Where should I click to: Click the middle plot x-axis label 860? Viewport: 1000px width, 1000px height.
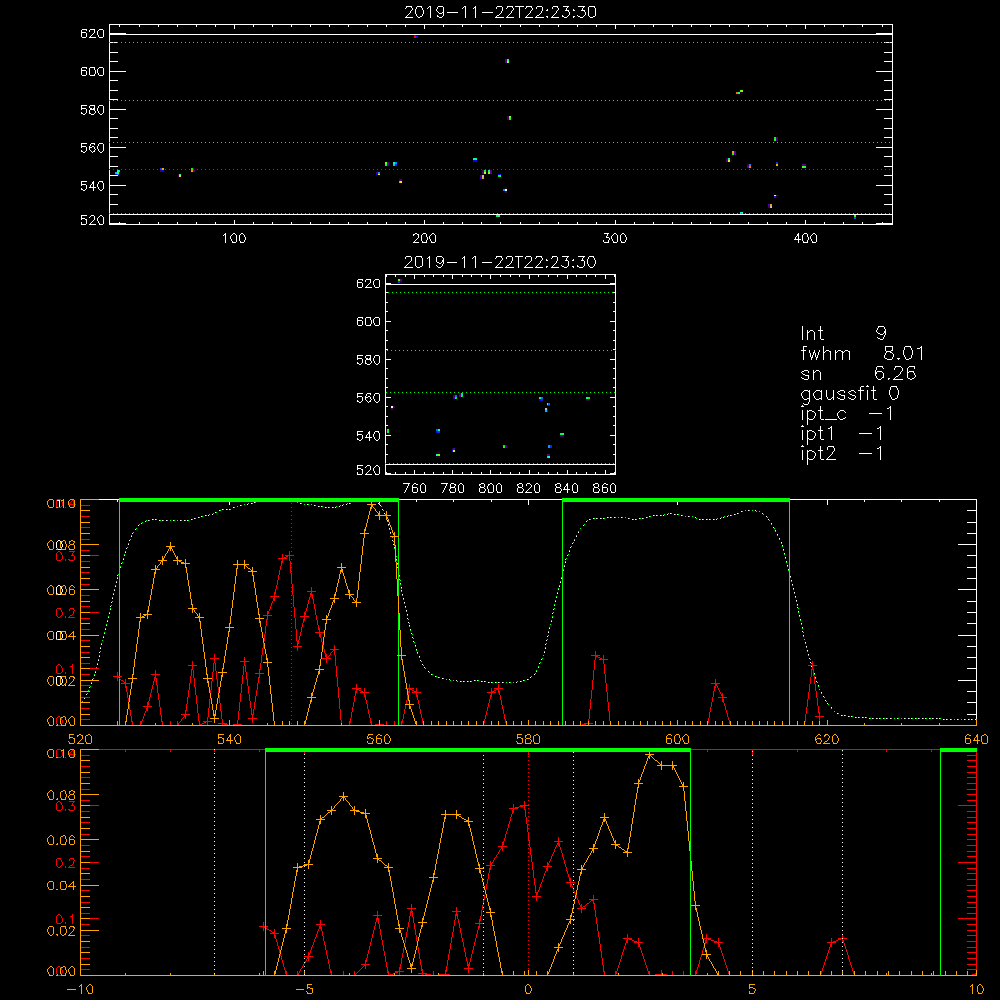point(605,489)
